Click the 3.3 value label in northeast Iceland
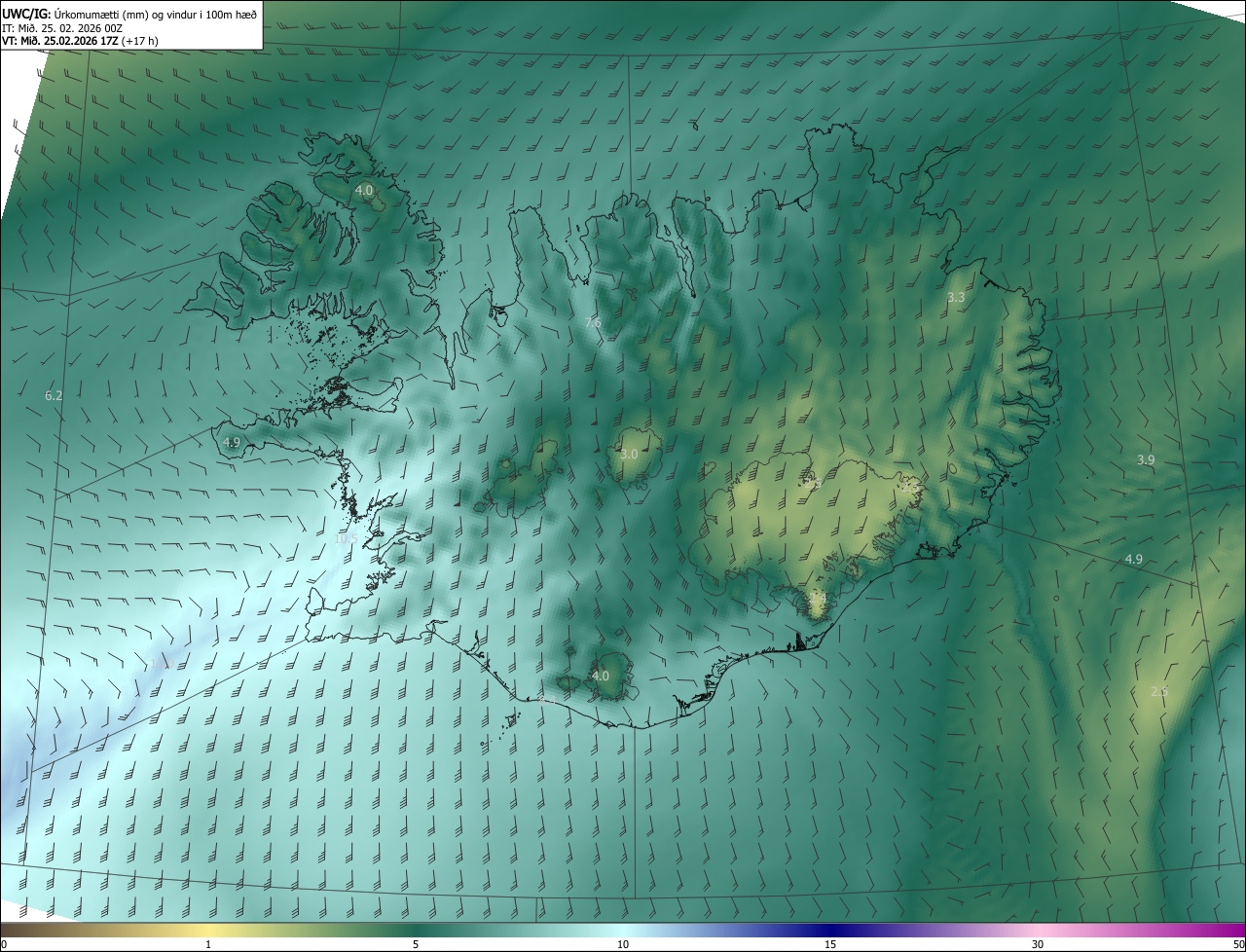The width and height of the screenshot is (1246, 952). click(956, 297)
